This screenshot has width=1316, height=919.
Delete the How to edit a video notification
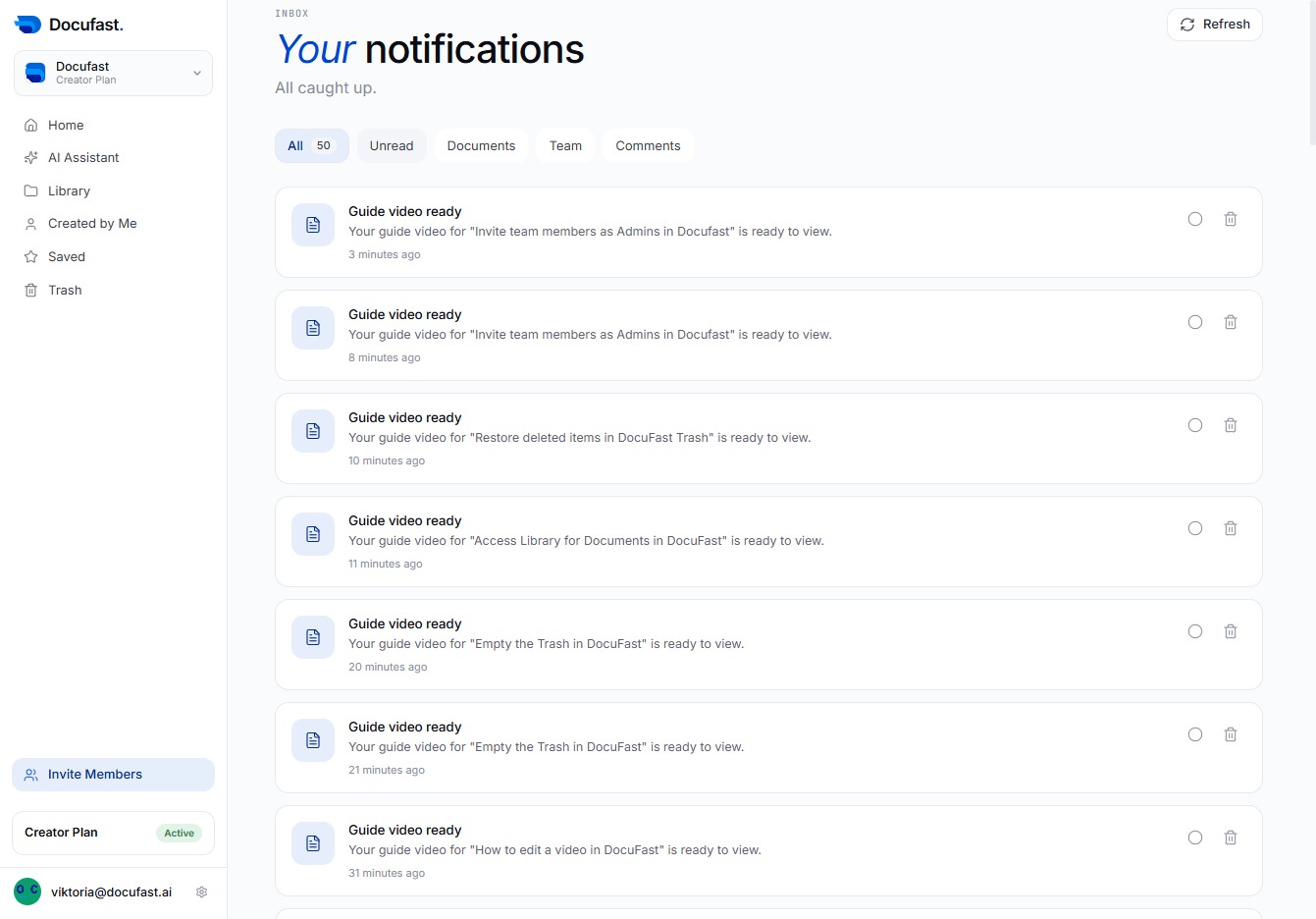click(x=1231, y=838)
